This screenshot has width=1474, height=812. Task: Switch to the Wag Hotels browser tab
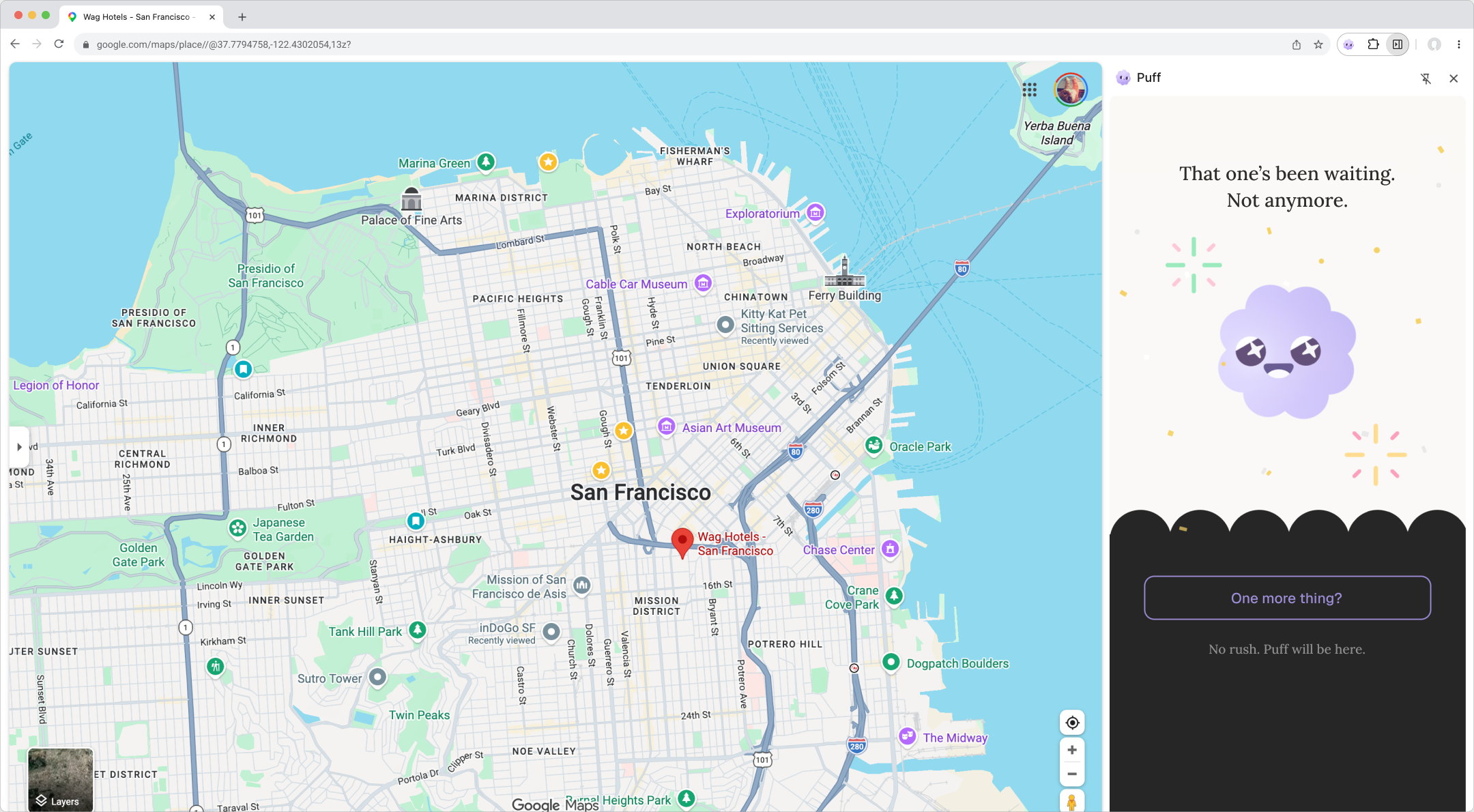(x=141, y=17)
